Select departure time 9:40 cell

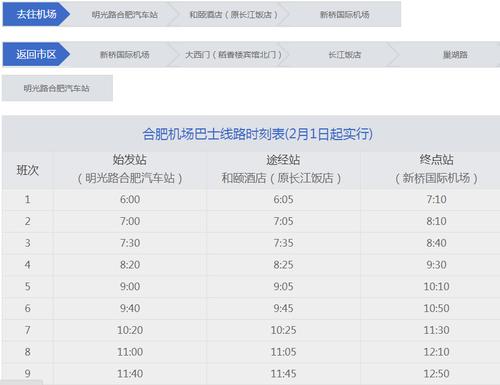(x=130, y=308)
